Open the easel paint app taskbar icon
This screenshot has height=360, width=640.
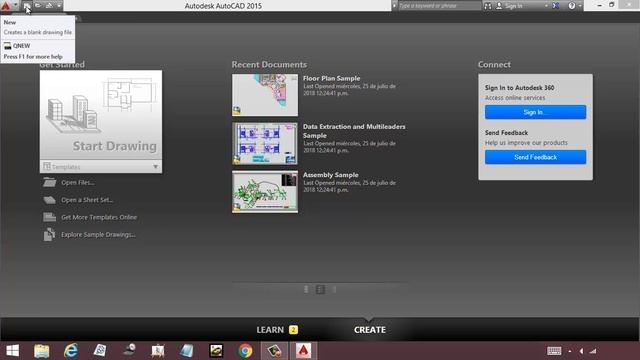coord(158,351)
